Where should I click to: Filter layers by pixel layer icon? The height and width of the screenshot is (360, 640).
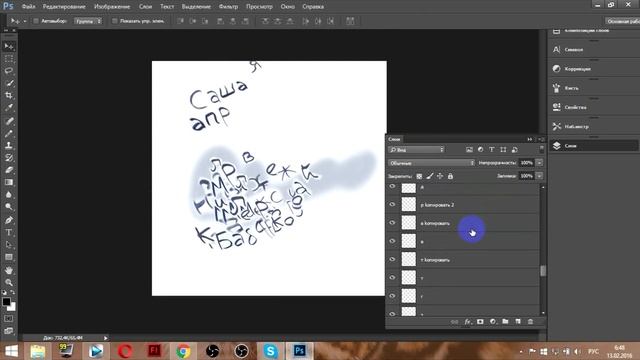469,150
